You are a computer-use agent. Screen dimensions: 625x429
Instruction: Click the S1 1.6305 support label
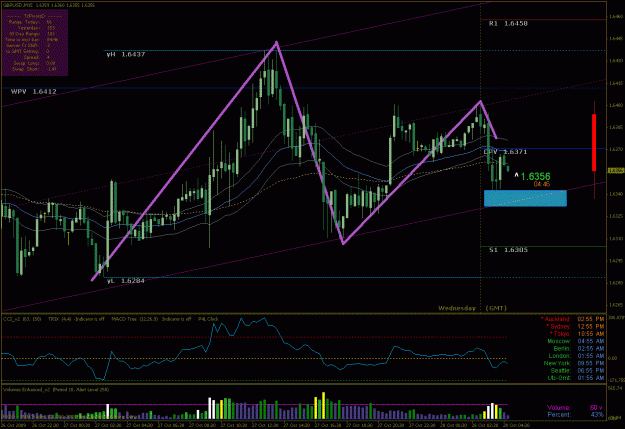click(508, 250)
